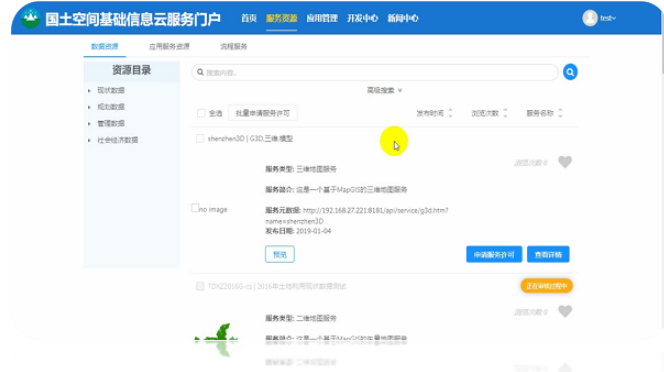Screen dimensions: 664x372
Task: Sort by 服务名称 using its arrows
Action: tap(560, 113)
